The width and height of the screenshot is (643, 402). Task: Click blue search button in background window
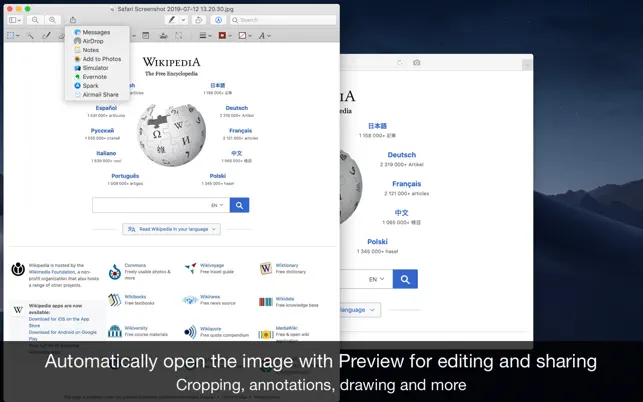click(405, 279)
